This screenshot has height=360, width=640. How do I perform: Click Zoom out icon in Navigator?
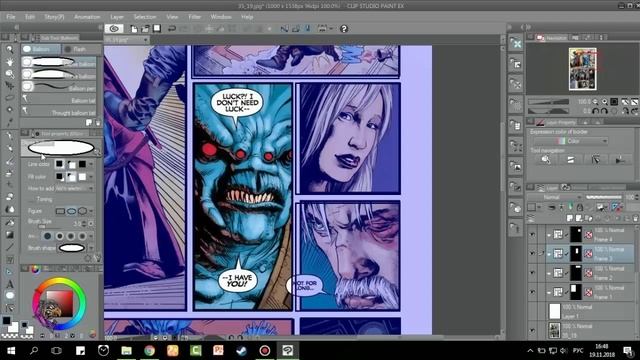coord(596,102)
